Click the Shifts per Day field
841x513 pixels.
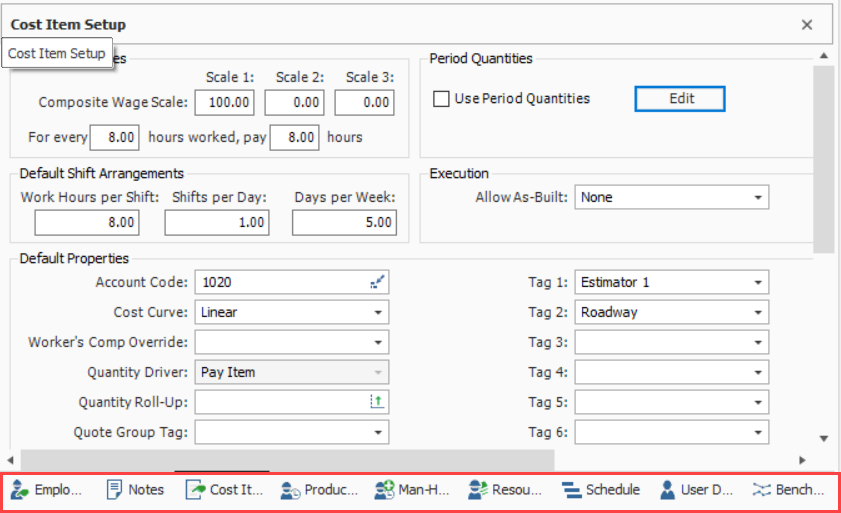217,223
